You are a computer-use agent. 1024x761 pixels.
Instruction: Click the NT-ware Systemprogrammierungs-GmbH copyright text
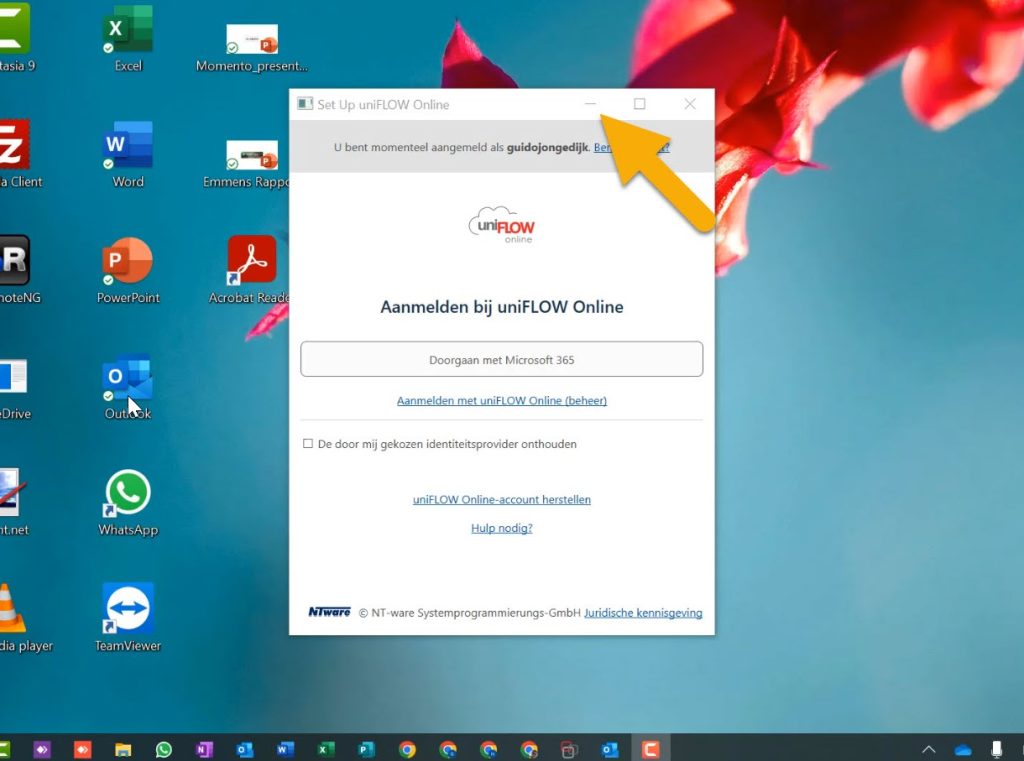tap(470, 613)
